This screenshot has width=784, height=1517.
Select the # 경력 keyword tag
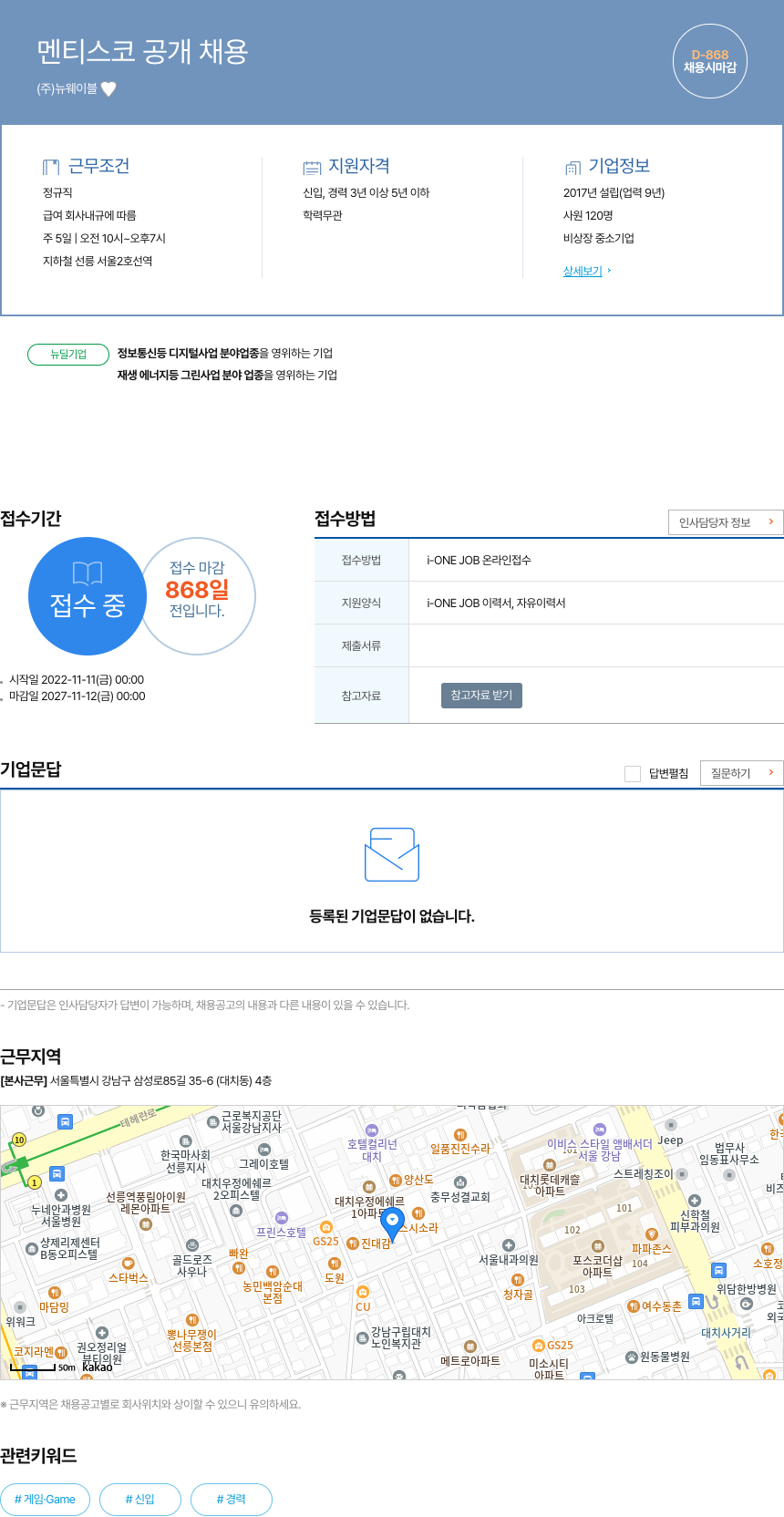[232, 1500]
